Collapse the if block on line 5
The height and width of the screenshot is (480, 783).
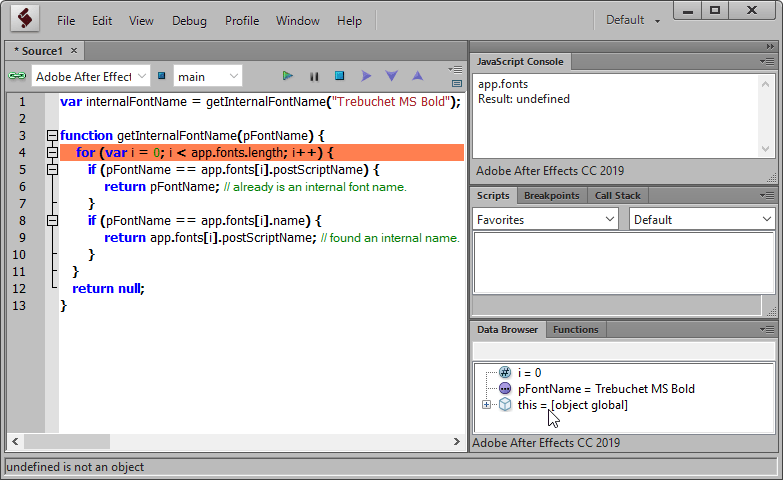coord(52,169)
